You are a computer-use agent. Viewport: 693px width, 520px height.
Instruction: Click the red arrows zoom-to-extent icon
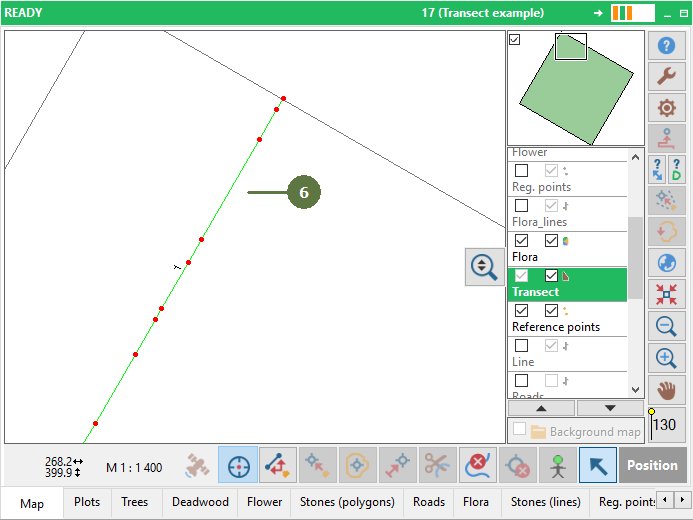pos(666,294)
